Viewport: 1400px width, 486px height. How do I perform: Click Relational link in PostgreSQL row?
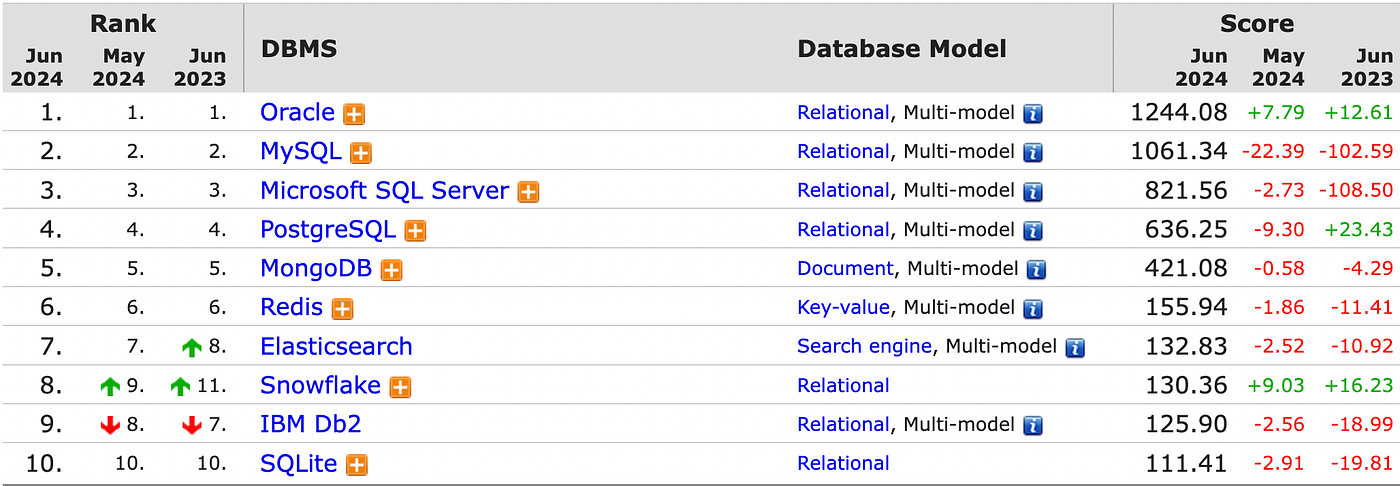click(x=843, y=230)
